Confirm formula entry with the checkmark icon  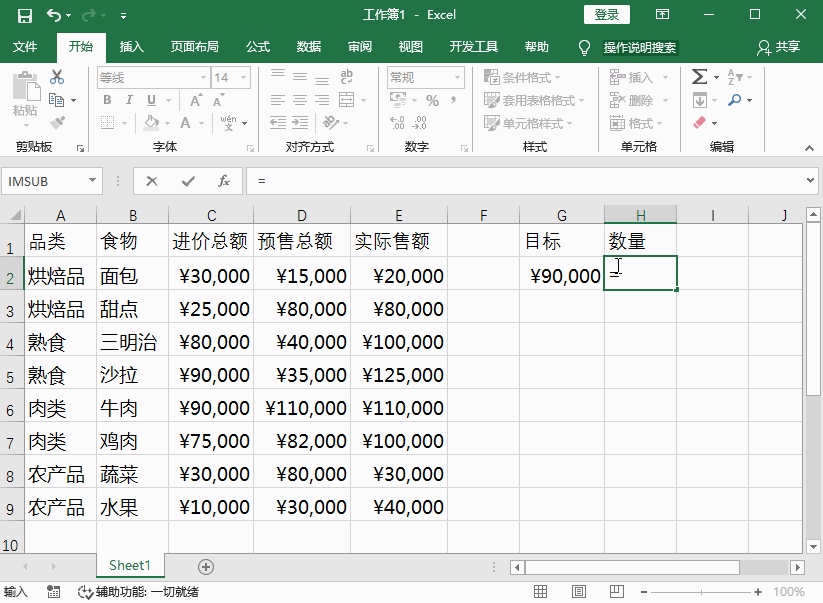point(188,181)
